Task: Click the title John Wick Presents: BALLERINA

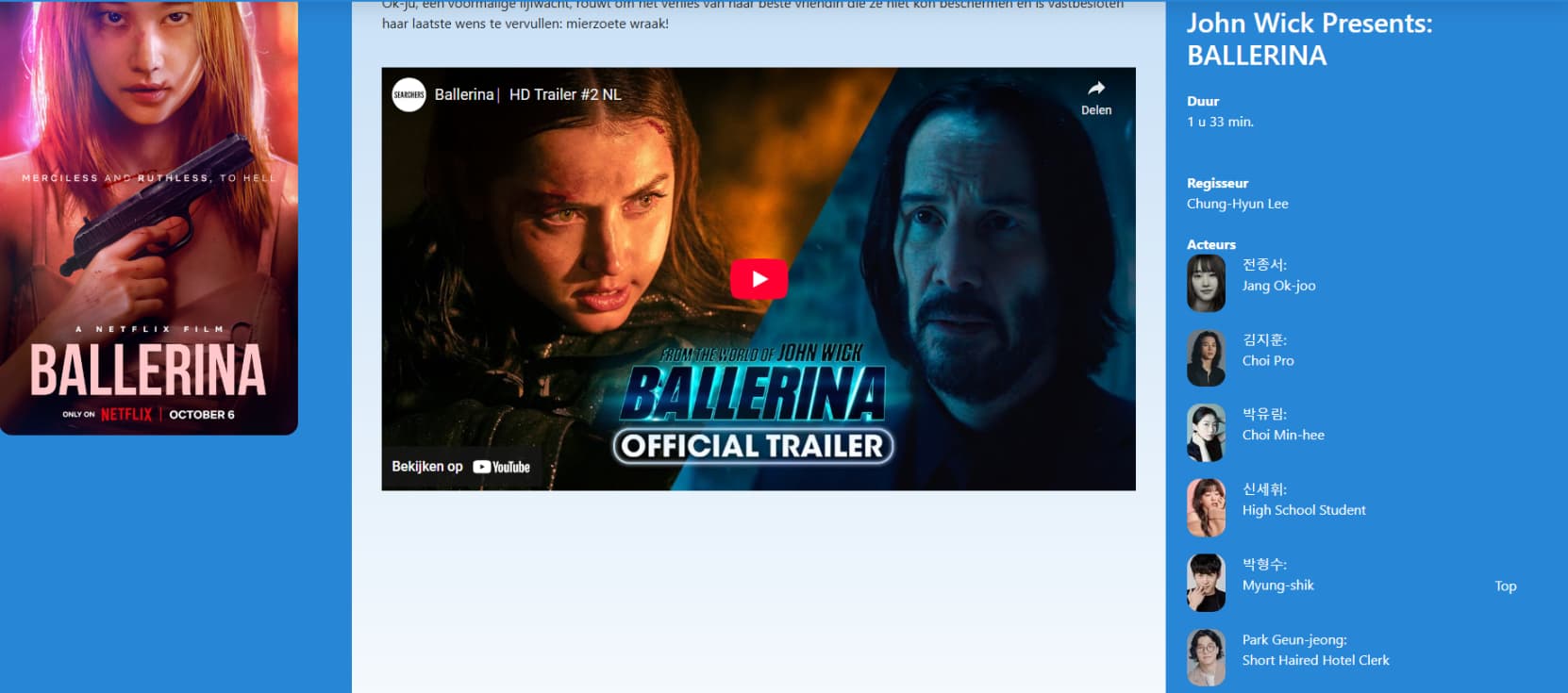Action: (x=1309, y=39)
